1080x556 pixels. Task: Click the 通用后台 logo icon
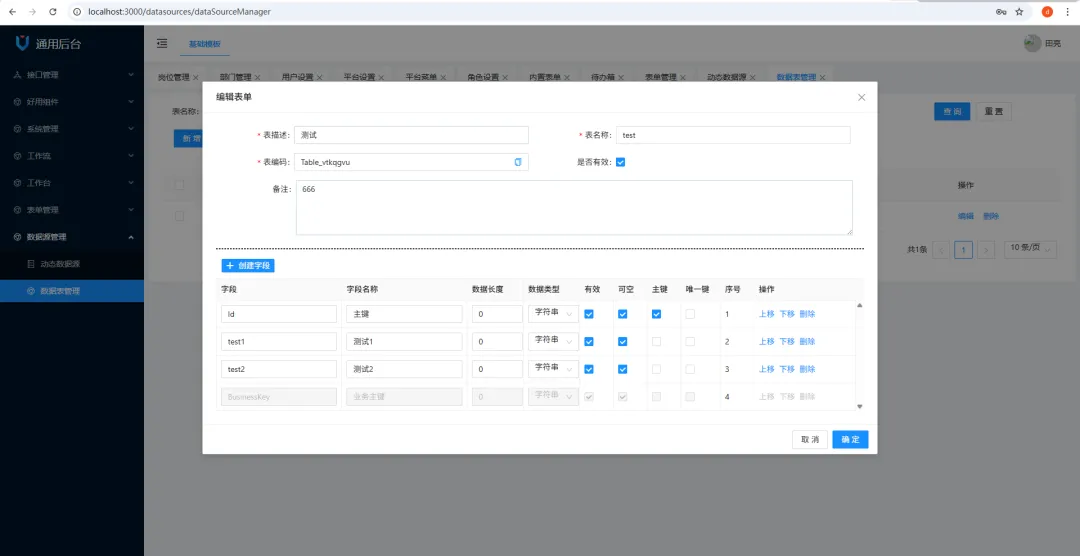(x=22, y=43)
